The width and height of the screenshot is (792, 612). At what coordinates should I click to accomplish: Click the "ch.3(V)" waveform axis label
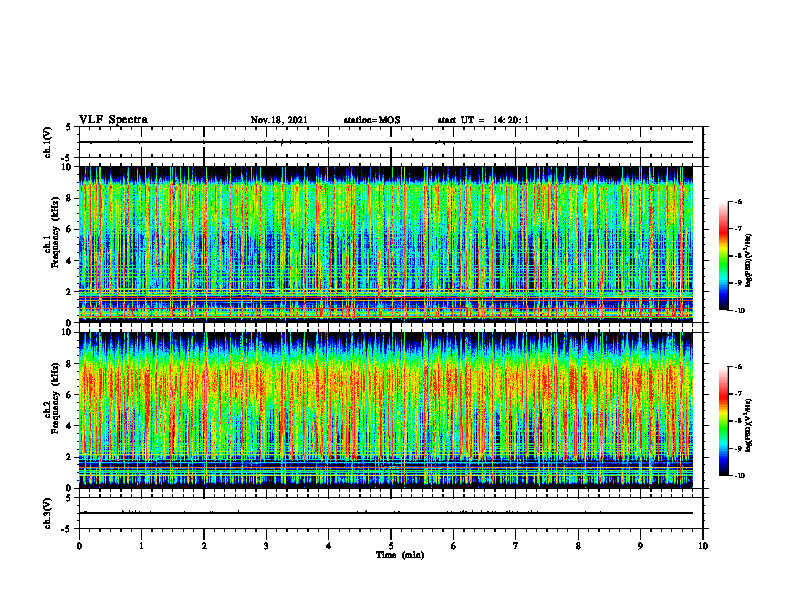[48, 514]
